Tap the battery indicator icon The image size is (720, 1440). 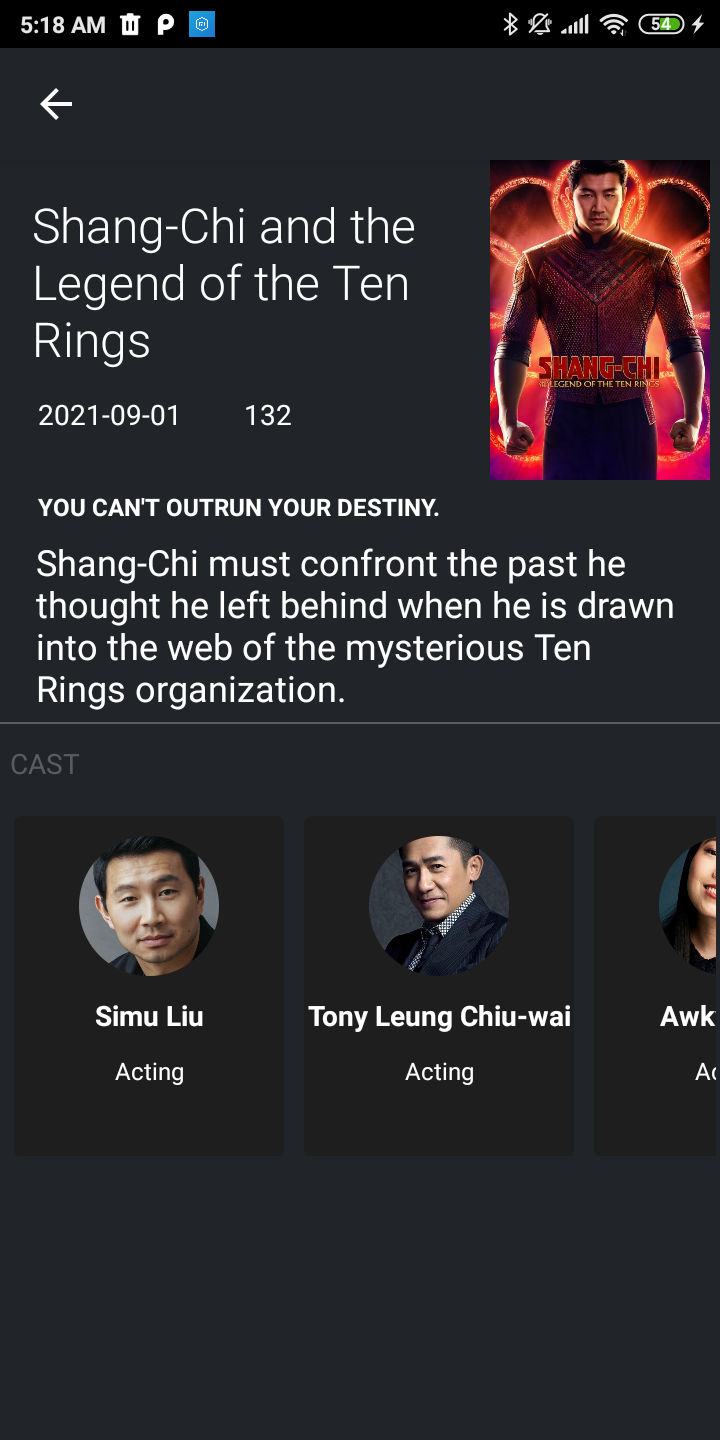(x=661, y=25)
